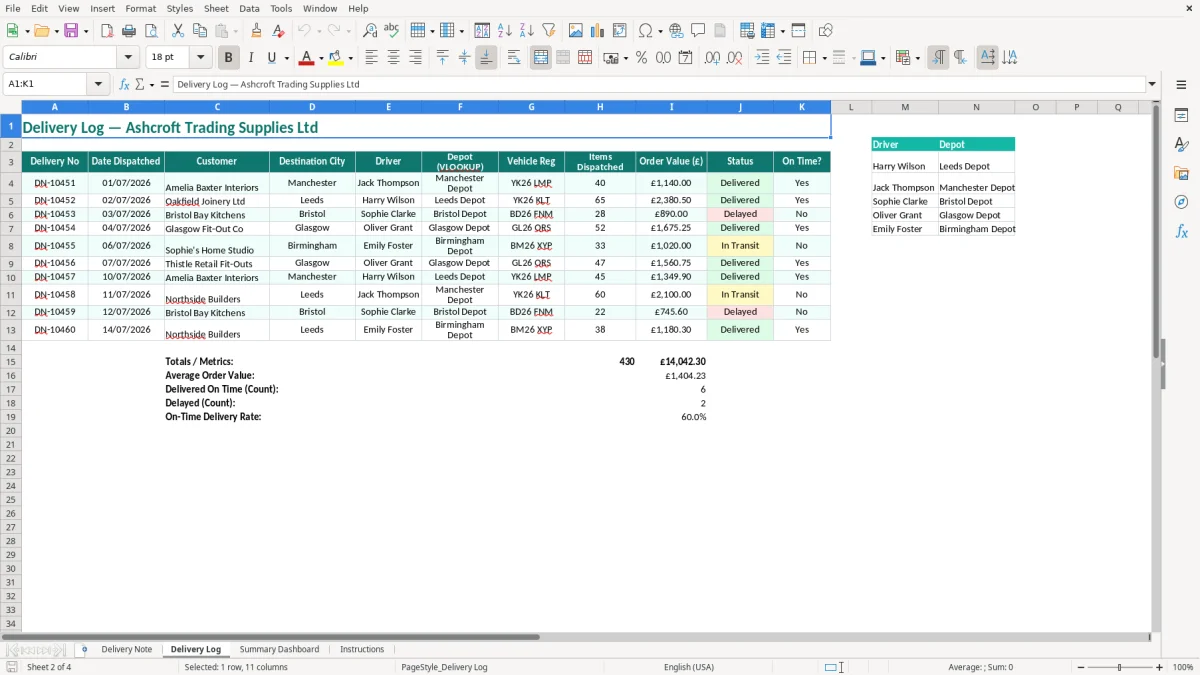Screen dimensions: 1200x675
Task: Open the Gallery in the sidebar
Action: point(1181,173)
